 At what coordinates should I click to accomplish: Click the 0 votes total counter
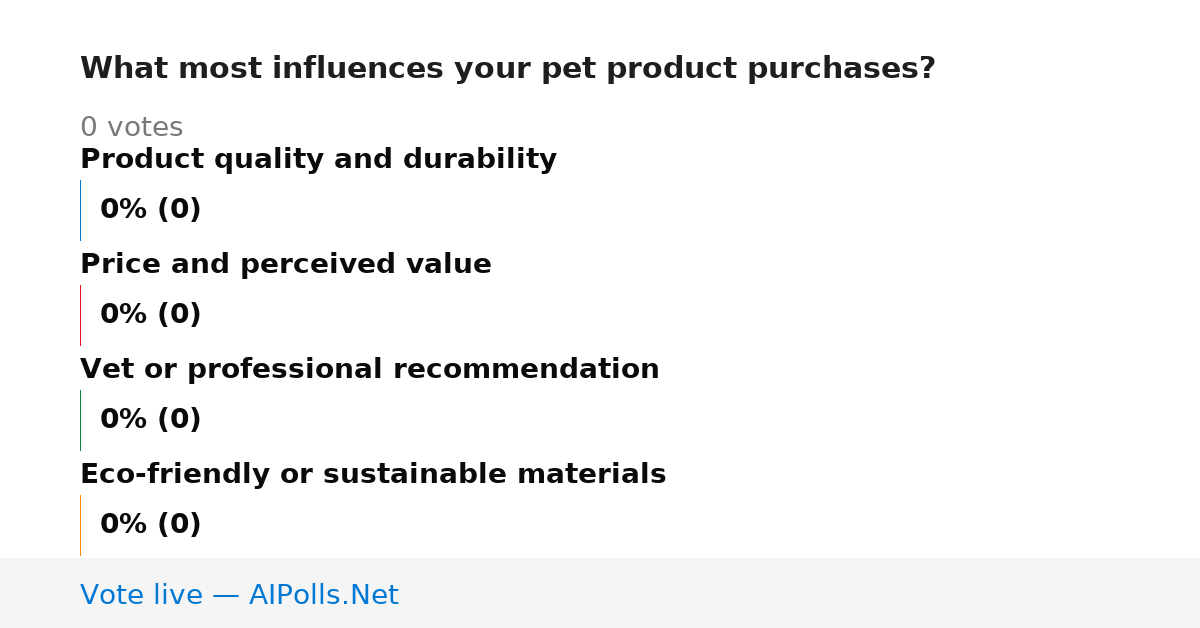coord(131,128)
